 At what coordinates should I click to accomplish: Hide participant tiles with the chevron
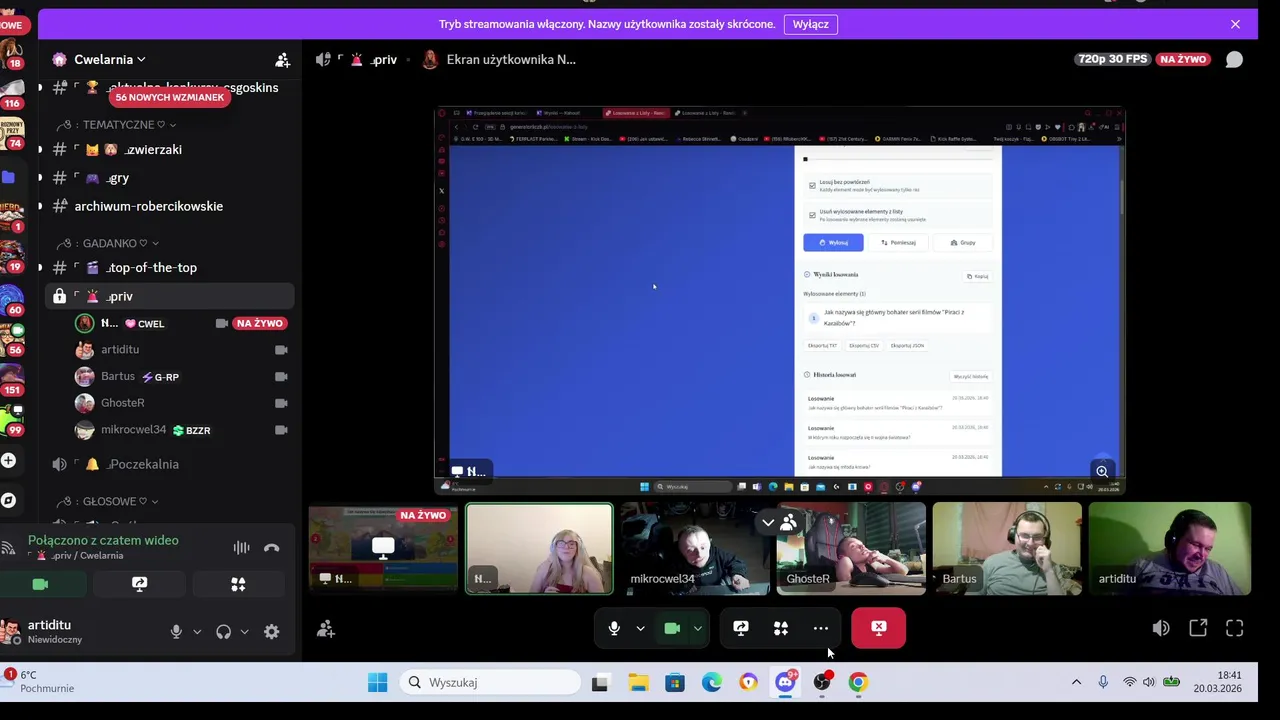click(767, 522)
